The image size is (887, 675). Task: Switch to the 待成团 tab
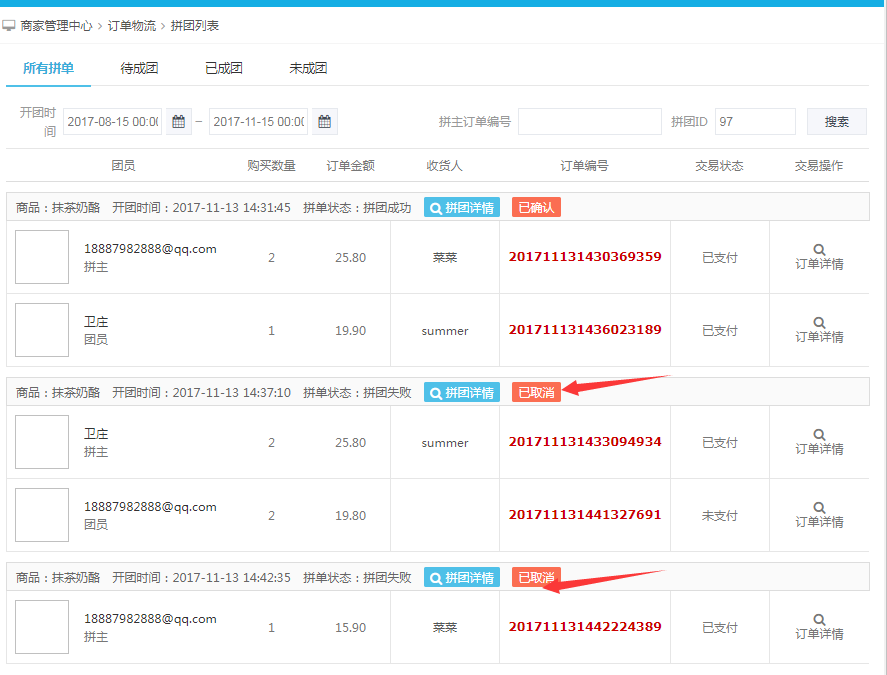pyautogui.click(x=139, y=69)
